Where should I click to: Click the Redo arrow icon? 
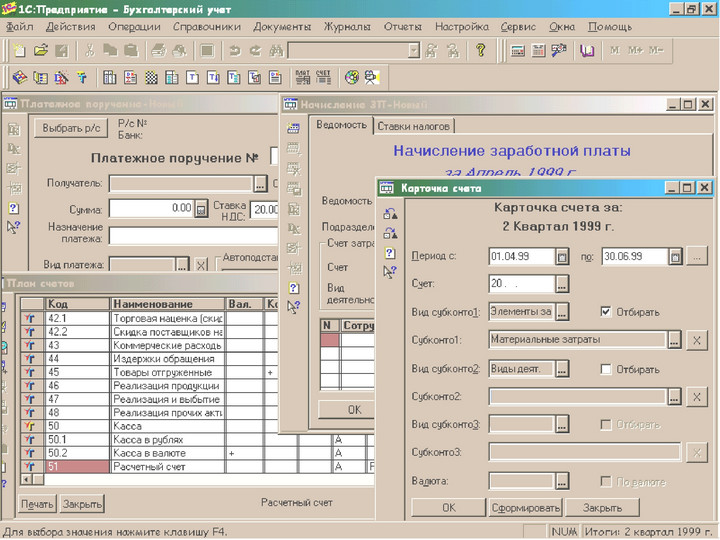[x=255, y=50]
